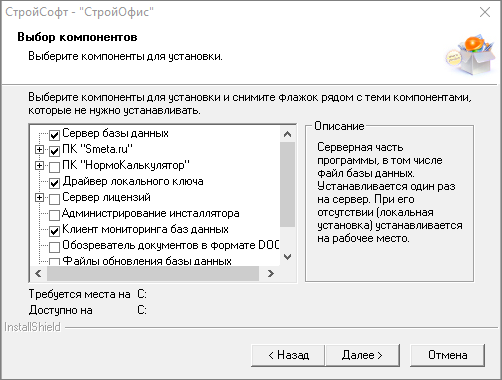Screen dimensions: 502x380
Task: Select Администрирование инсталлятора label
Action: coord(151,213)
